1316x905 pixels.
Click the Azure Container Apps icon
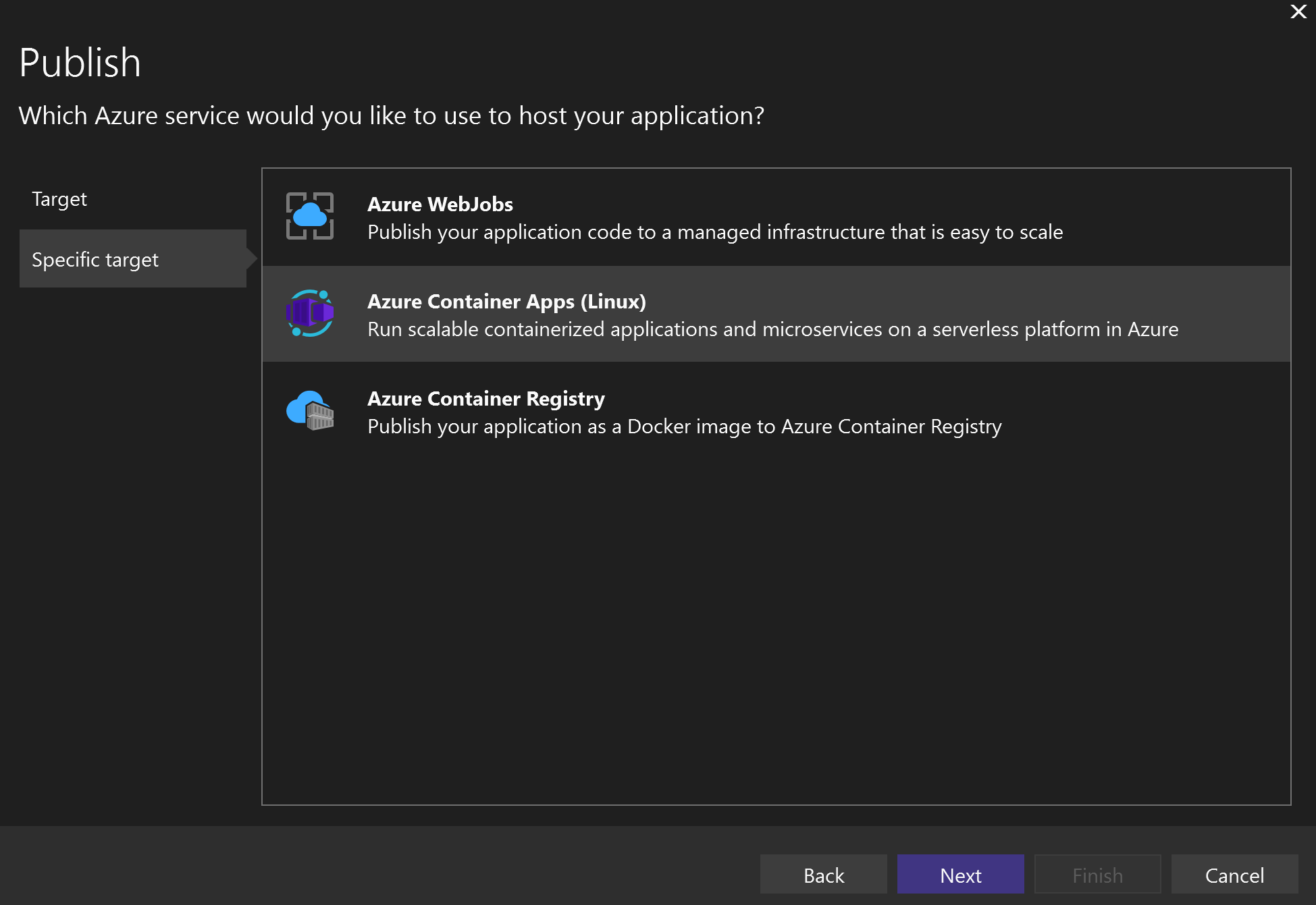[x=310, y=313]
